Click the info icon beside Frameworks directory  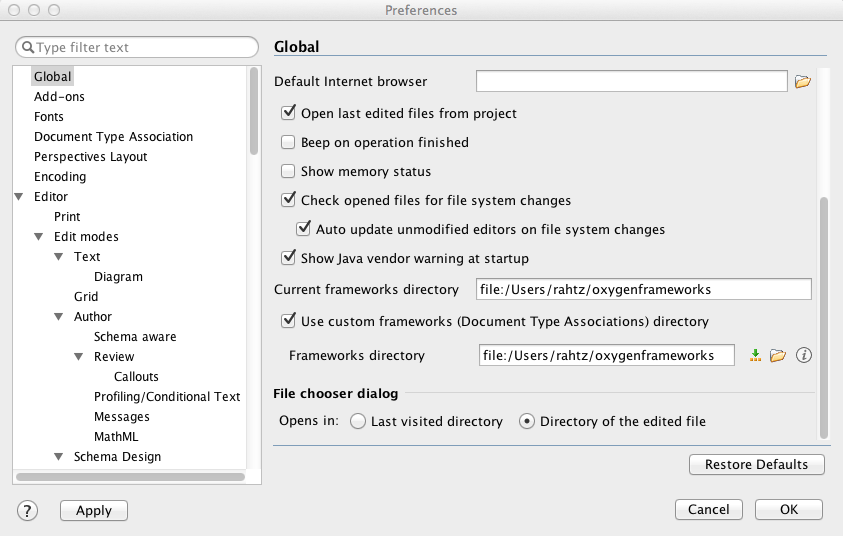pos(802,355)
